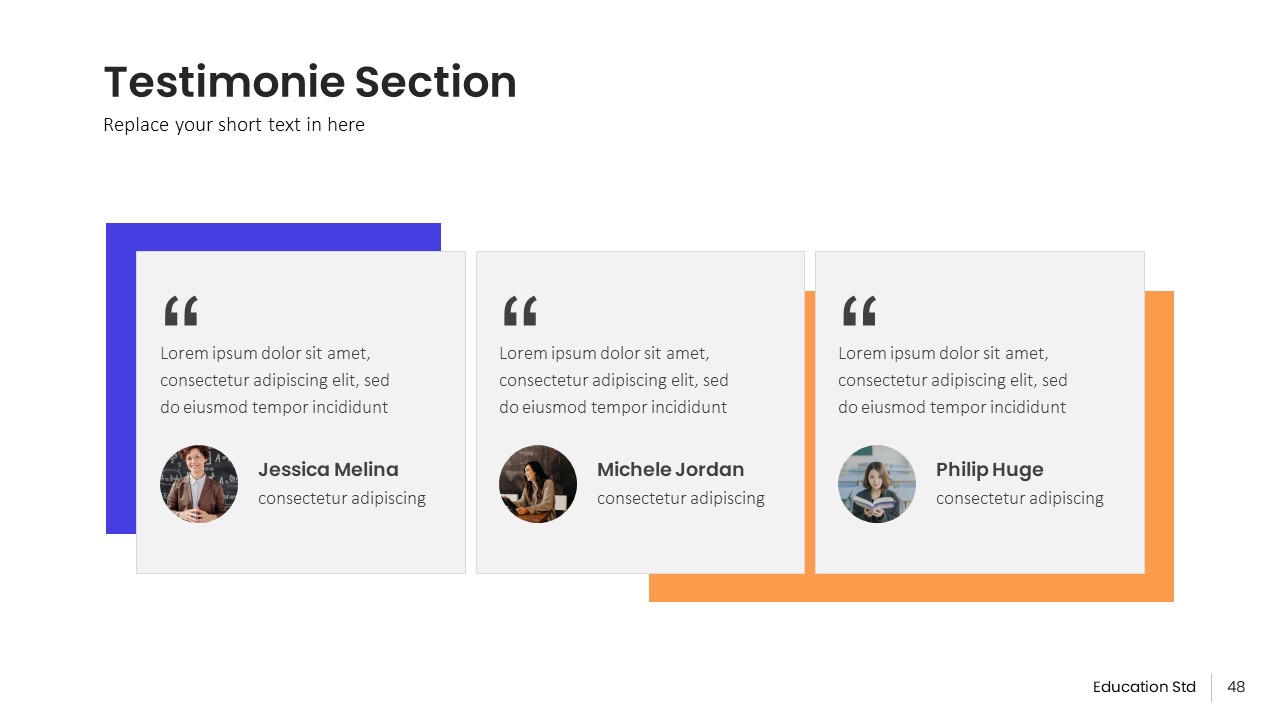The image size is (1280, 720).
Task: Click the subtitle under Philip Huge
Action: coord(1020,498)
